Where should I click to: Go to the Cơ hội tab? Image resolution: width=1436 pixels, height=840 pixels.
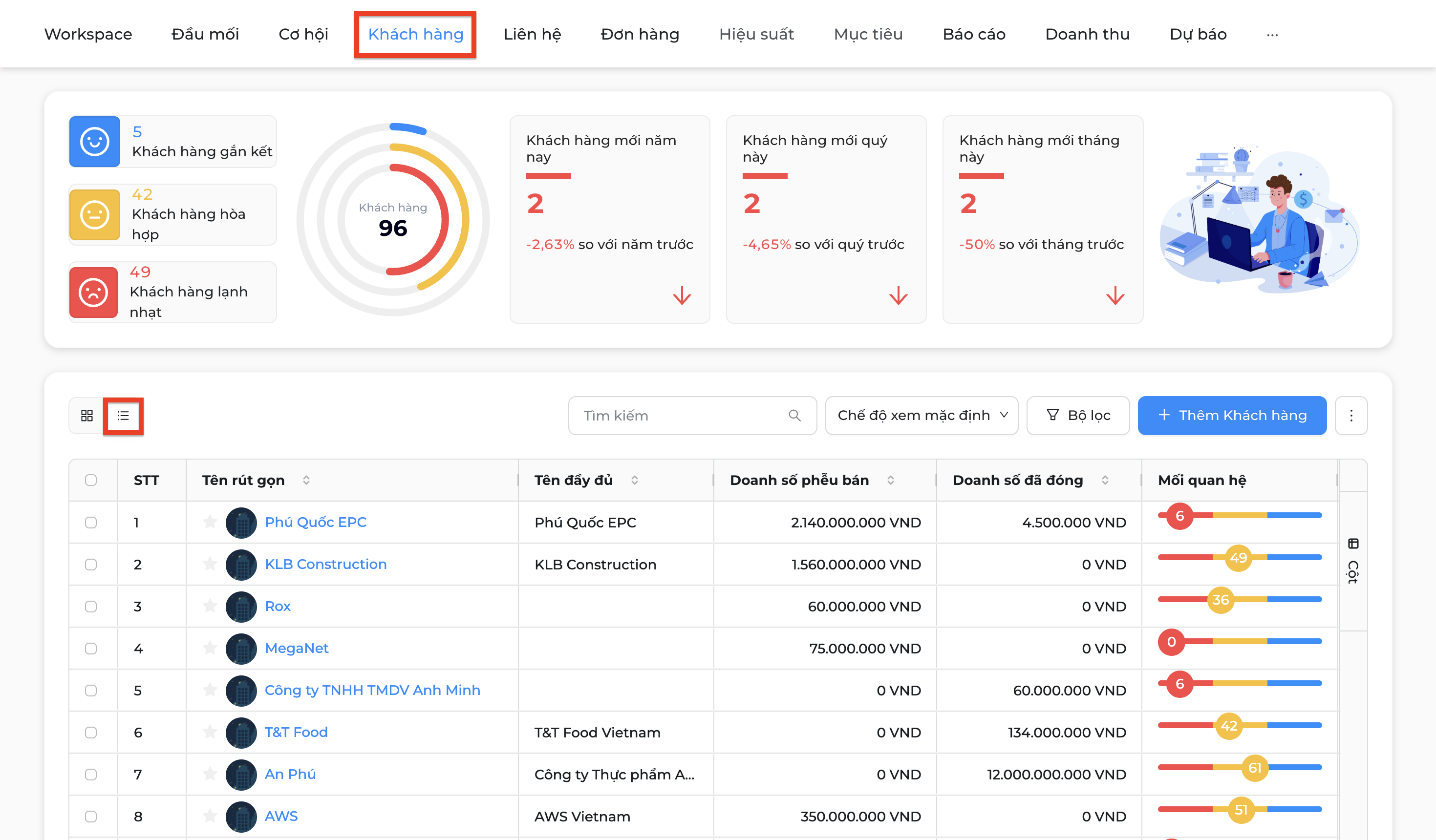coord(303,34)
